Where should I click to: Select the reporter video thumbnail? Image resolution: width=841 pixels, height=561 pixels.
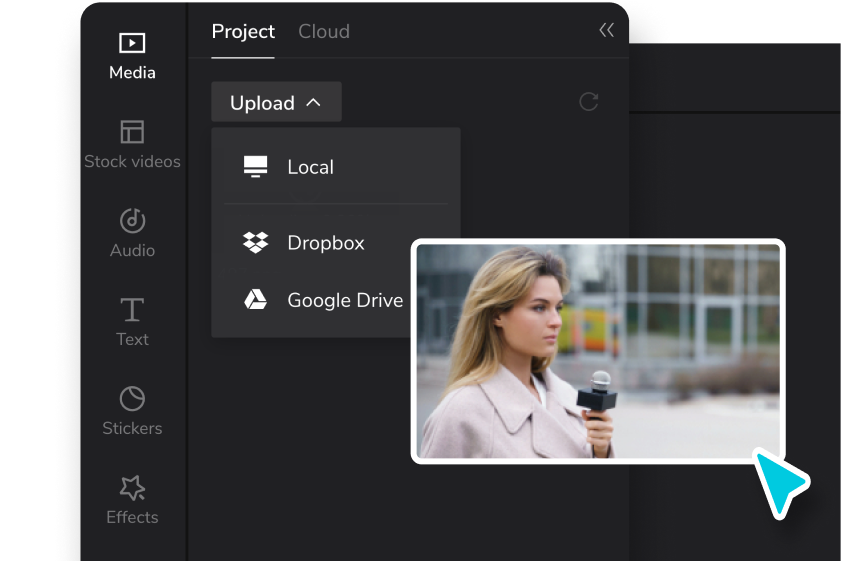point(598,351)
